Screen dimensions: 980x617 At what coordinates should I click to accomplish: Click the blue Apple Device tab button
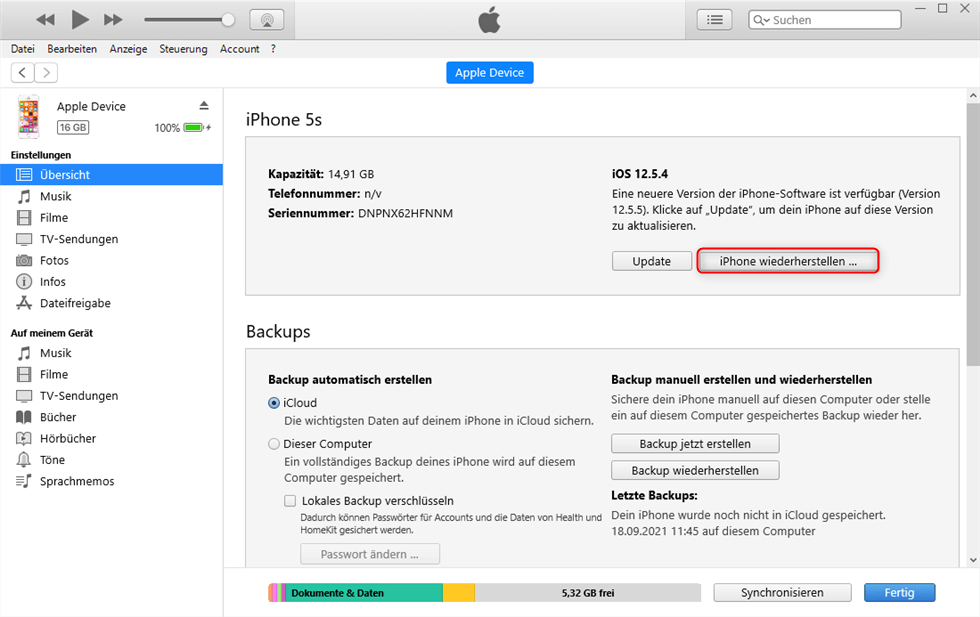(489, 73)
